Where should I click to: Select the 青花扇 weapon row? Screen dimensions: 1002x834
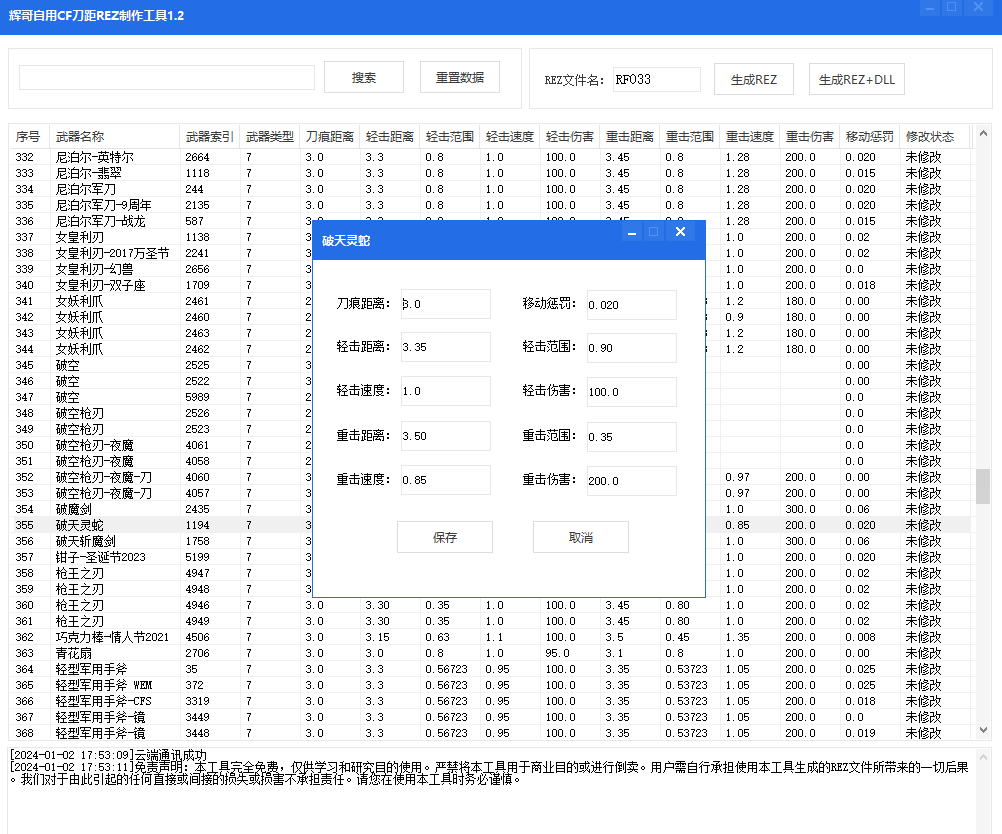click(75, 653)
